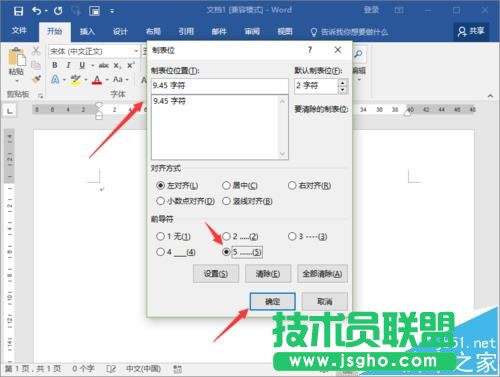Screen dimensions: 500x377
Task: Select leader option 4 underline
Action: click(160, 252)
